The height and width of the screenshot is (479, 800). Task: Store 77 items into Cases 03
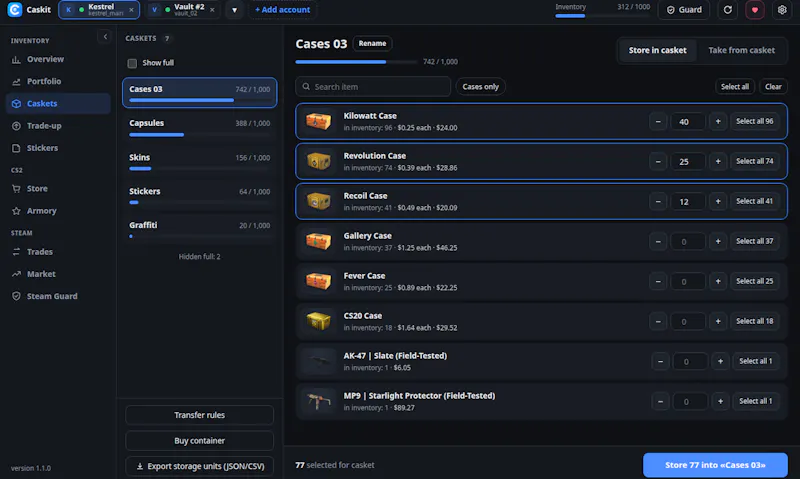tap(715, 465)
